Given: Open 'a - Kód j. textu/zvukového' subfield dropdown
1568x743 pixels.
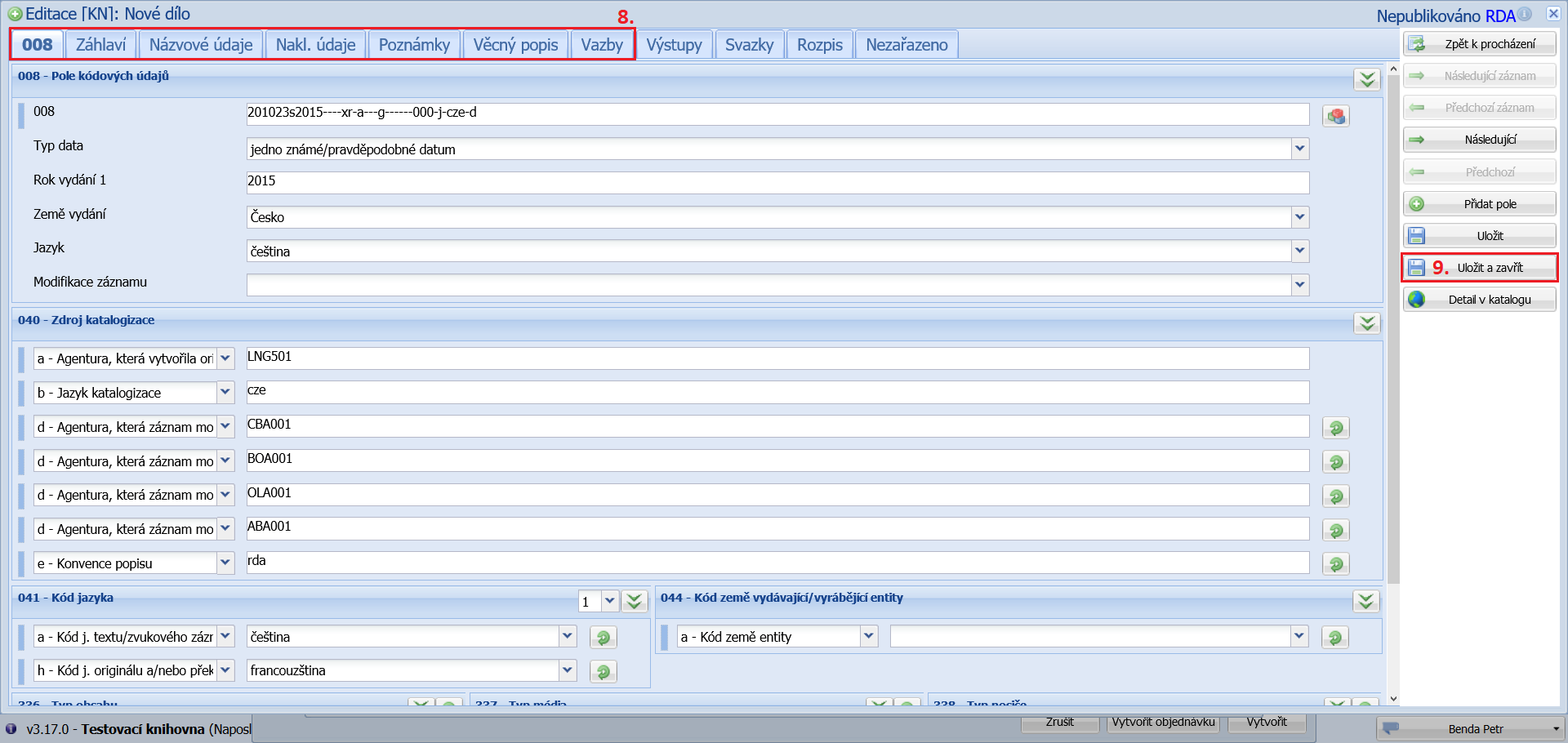Looking at the screenshot, I should click(x=225, y=636).
